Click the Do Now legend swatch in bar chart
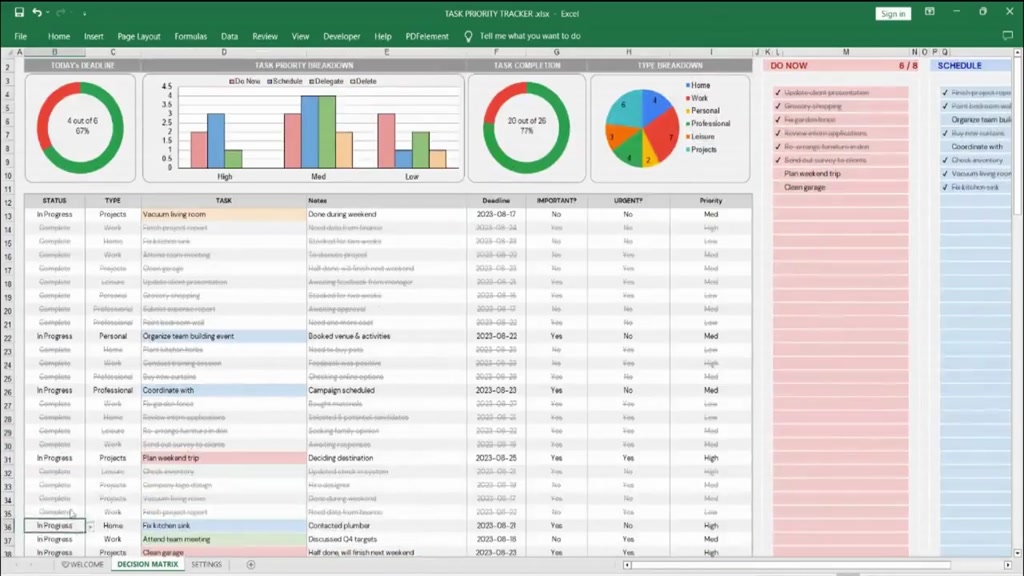 point(232,82)
